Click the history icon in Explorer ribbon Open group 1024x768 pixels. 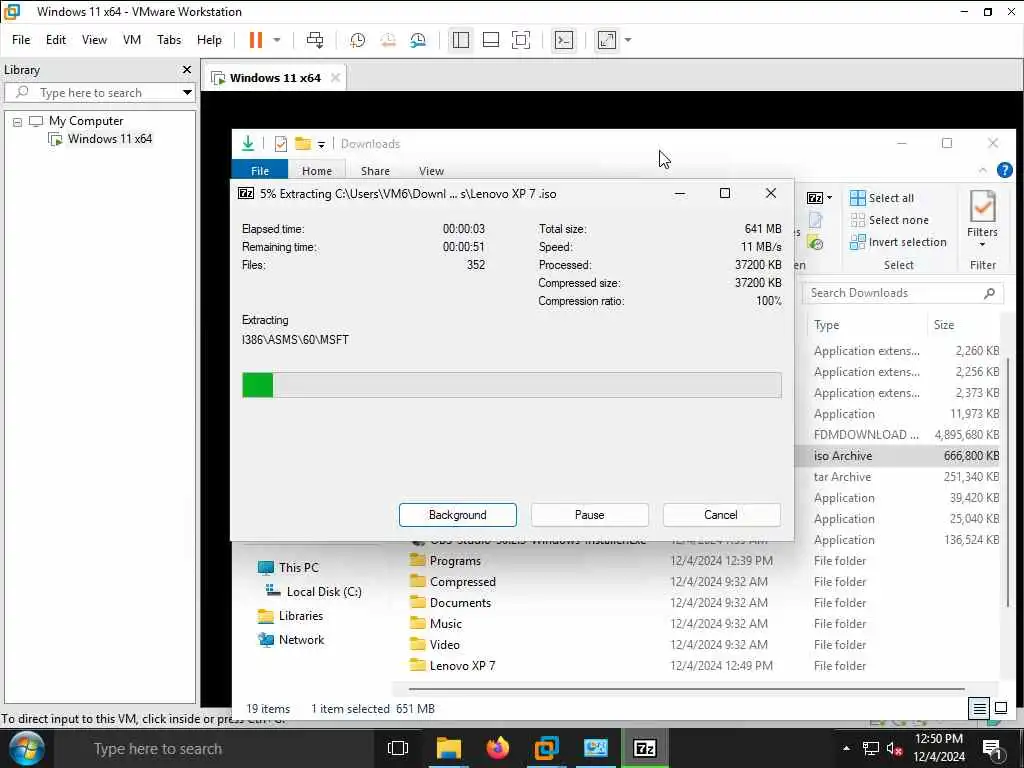[815, 243]
